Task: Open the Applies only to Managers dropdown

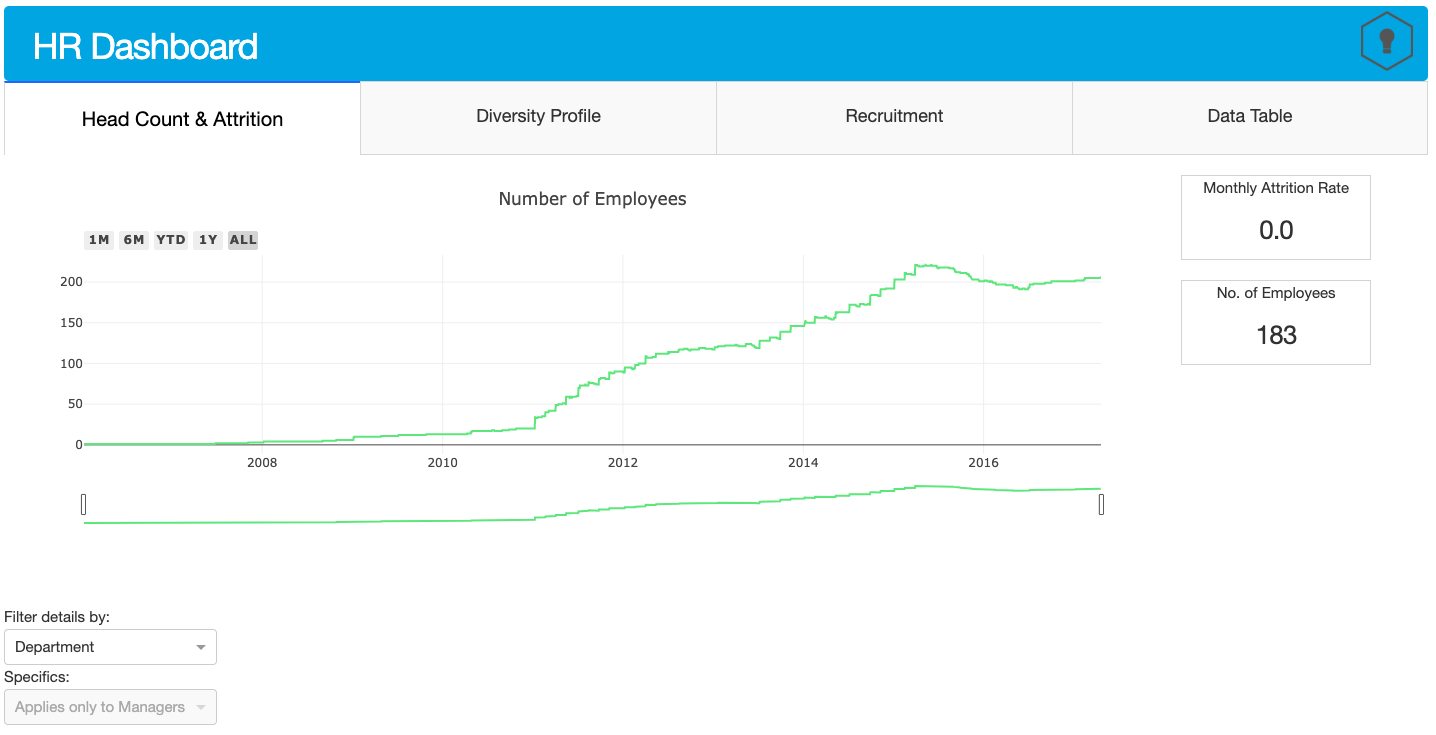Action: pyautogui.click(x=110, y=707)
